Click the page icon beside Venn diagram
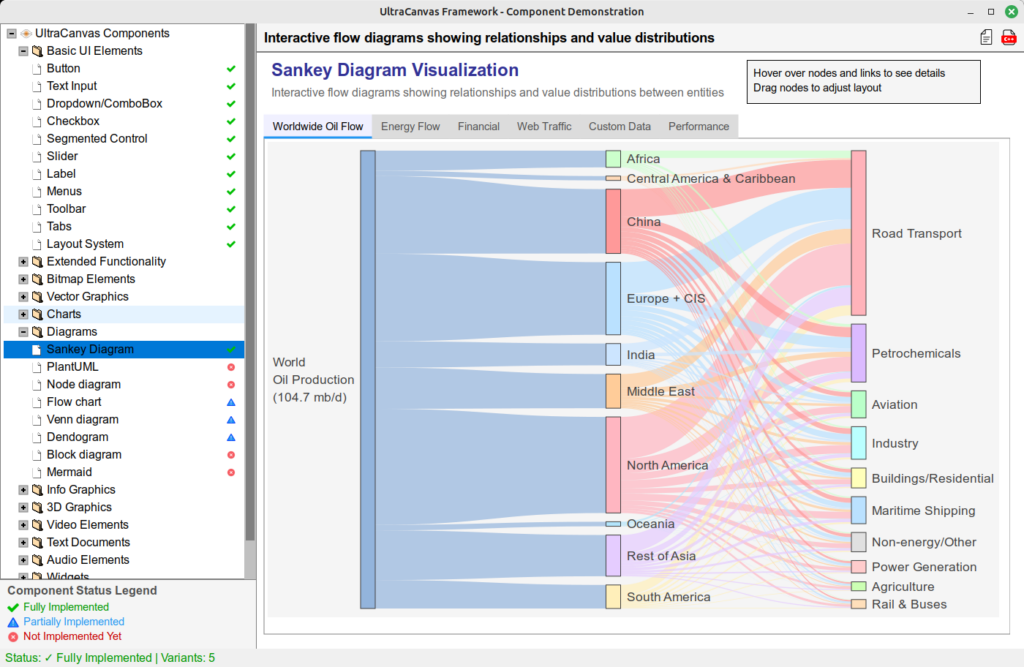 coord(37,420)
